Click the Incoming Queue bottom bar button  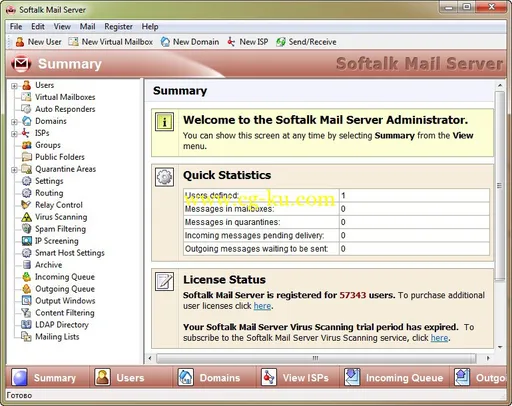click(394, 378)
